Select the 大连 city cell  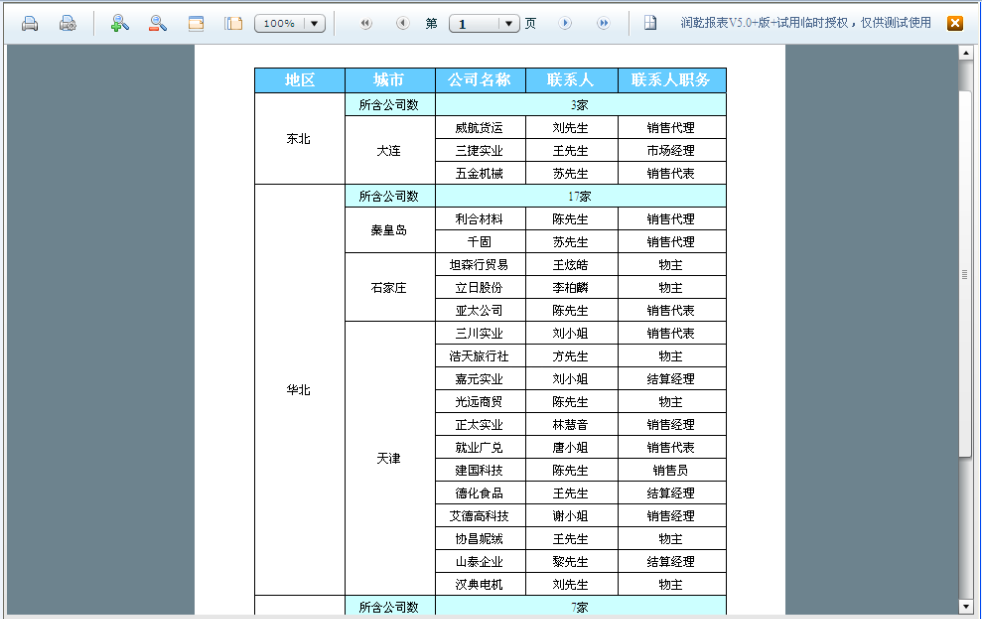click(x=390, y=150)
